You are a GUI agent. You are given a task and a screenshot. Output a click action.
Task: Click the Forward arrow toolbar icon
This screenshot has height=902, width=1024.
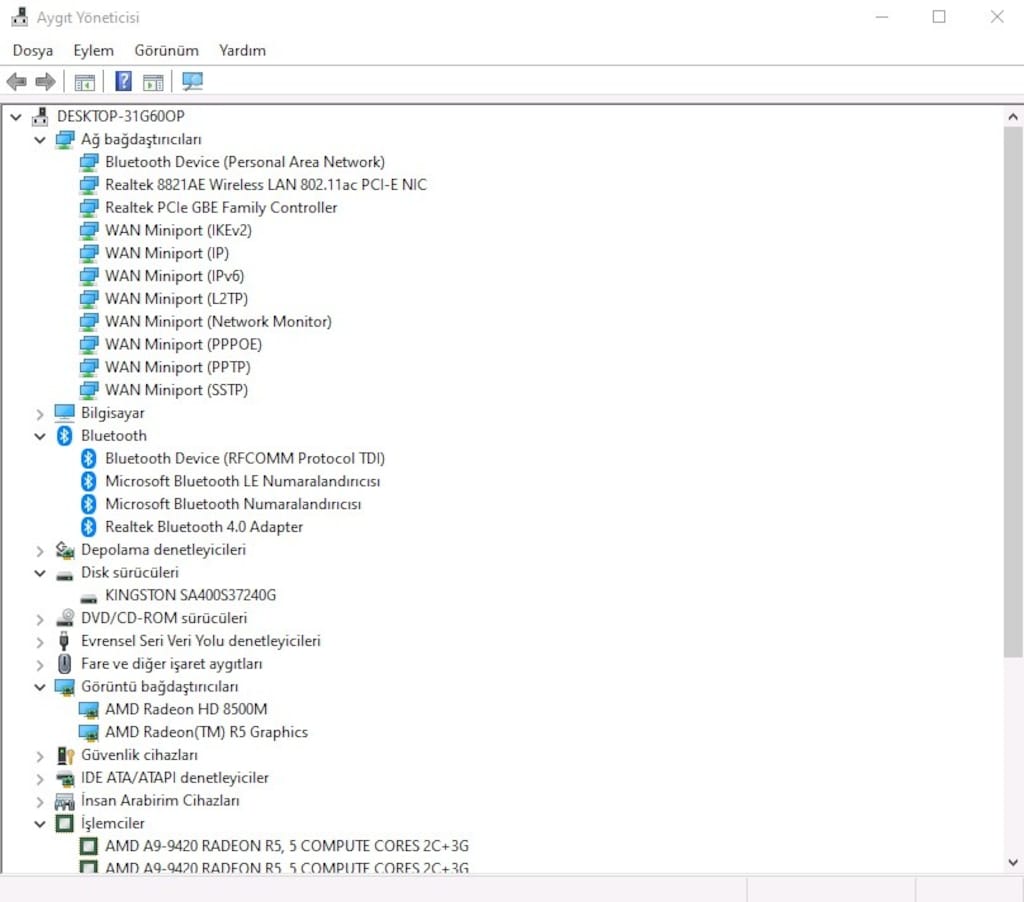(x=45, y=82)
